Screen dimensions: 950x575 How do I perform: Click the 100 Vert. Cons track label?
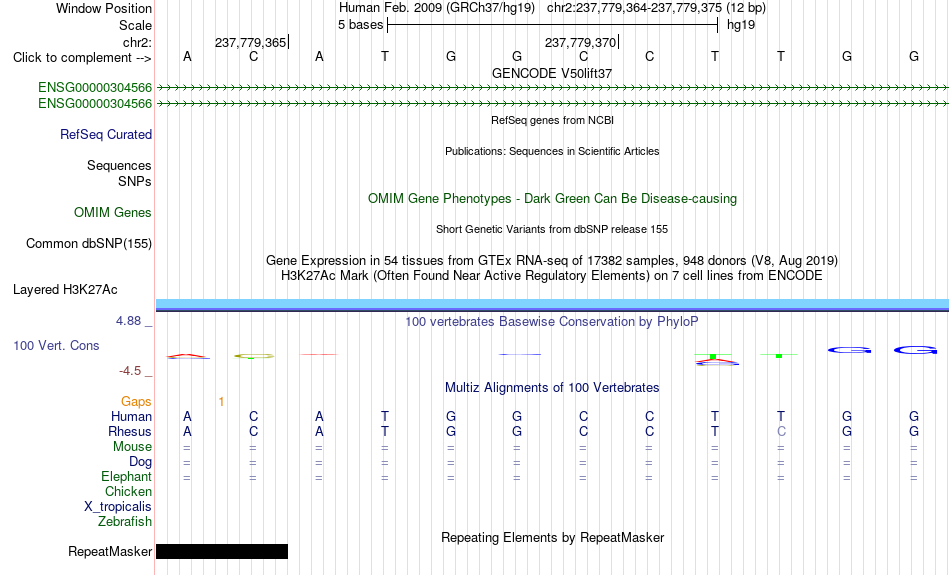pos(56,345)
